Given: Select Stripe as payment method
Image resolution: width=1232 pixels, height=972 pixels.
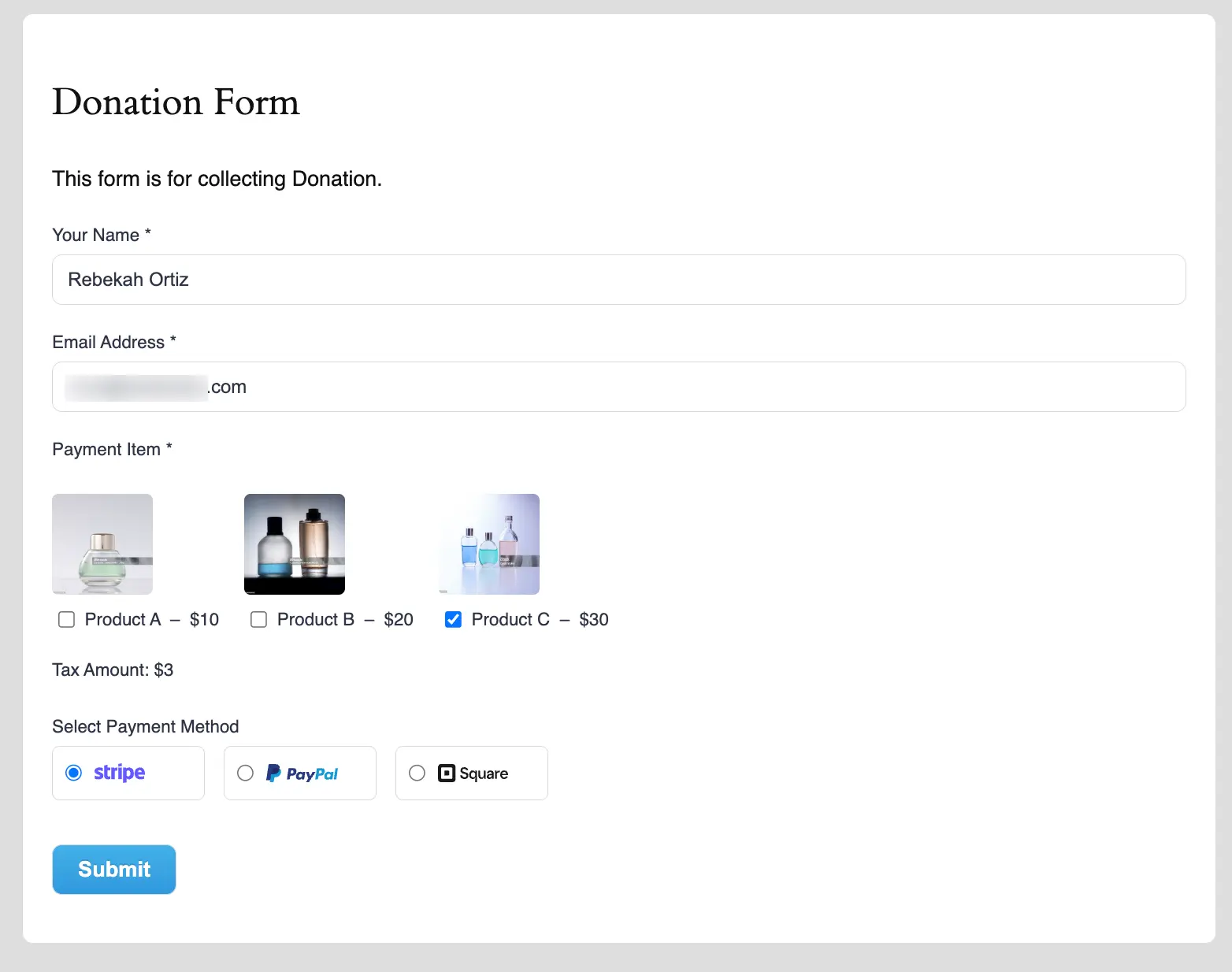Looking at the screenshot, I should (x=73, y=773).
